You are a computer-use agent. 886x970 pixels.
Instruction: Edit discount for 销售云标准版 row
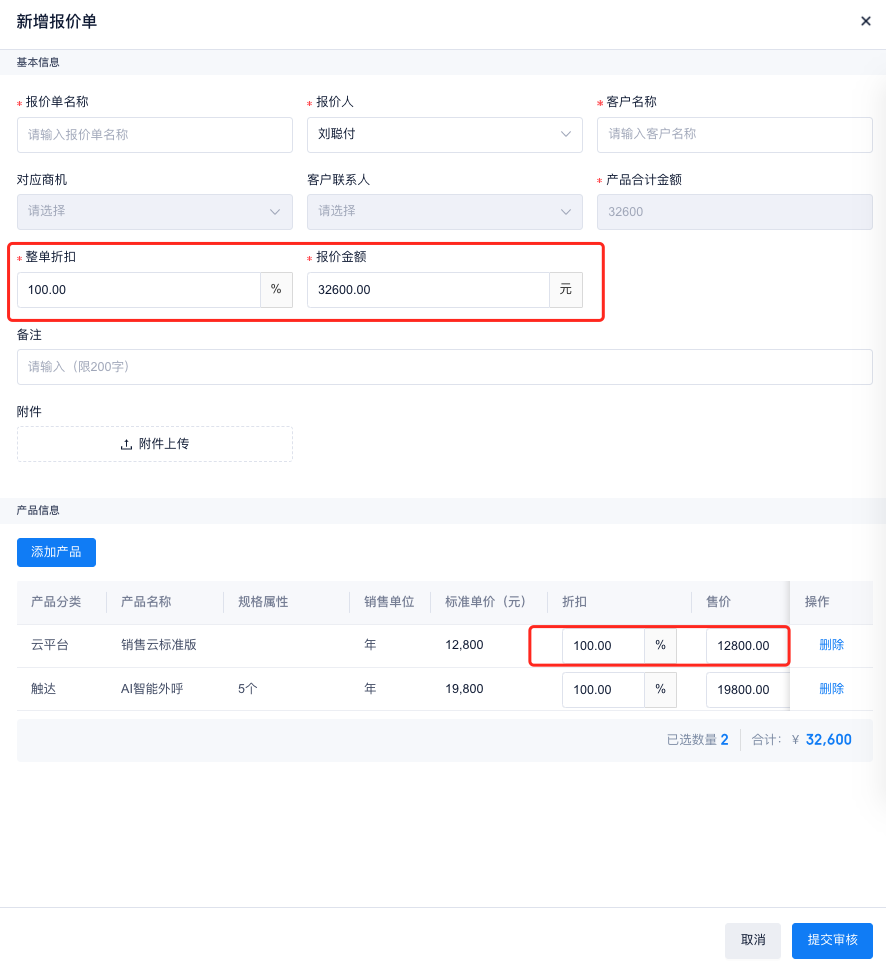[x=602, y=646]
